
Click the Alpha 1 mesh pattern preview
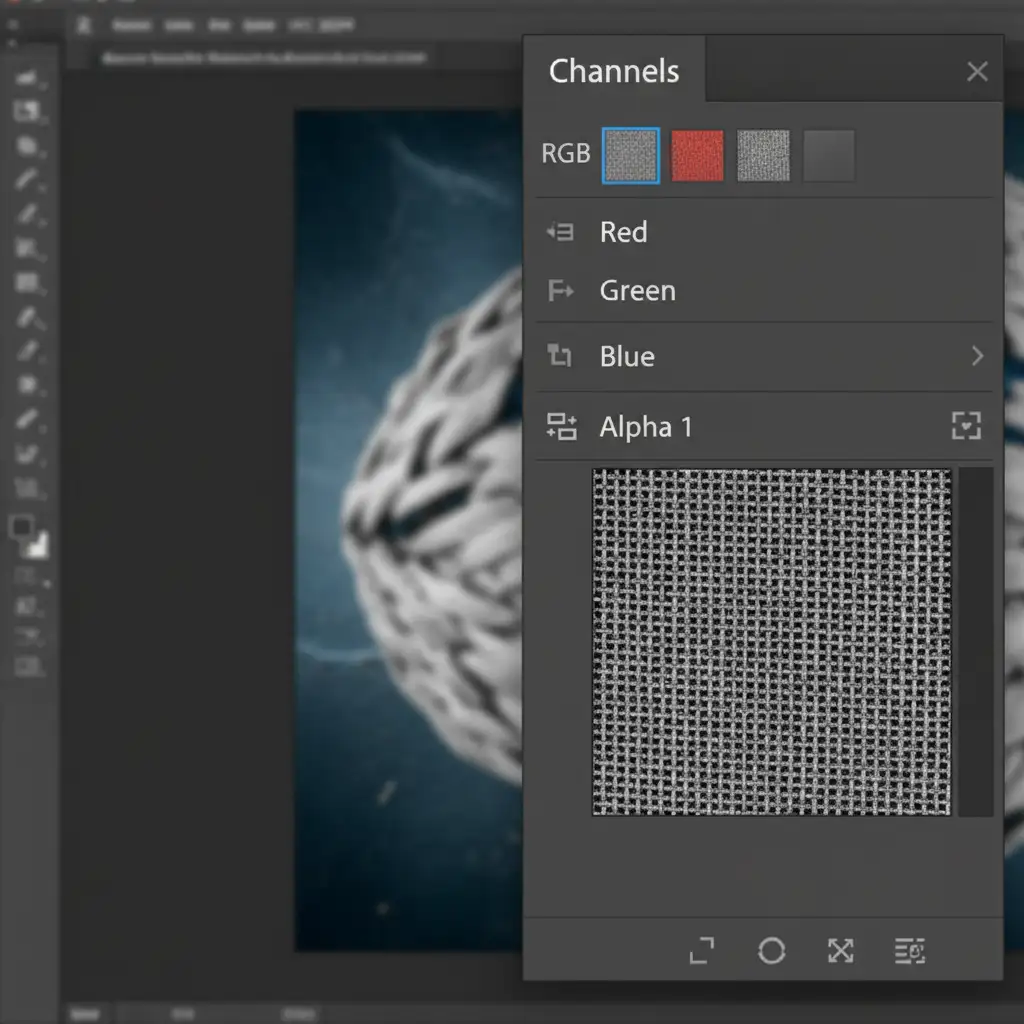771,641
